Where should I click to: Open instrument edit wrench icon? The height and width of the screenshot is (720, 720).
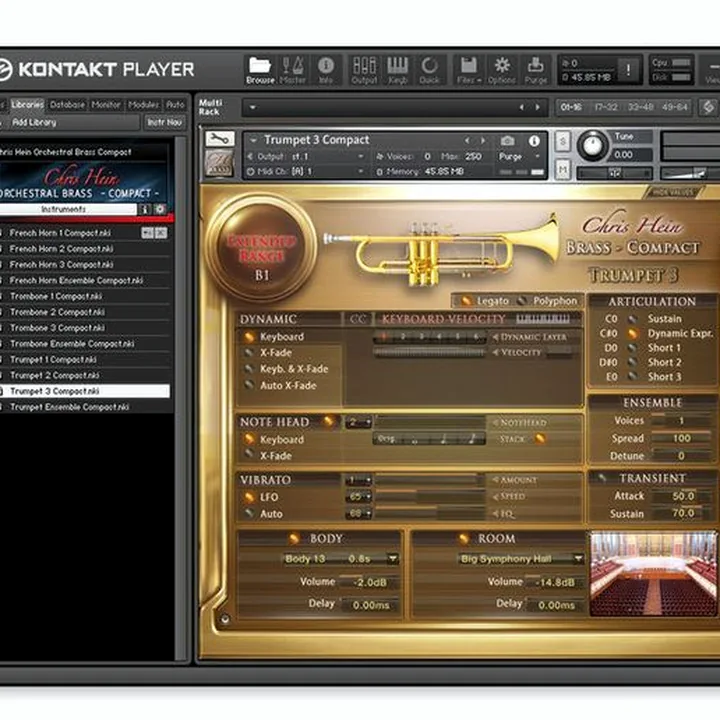(x=219, y=139)
